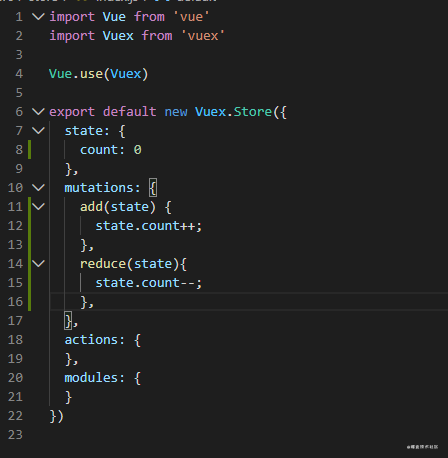Click the reduce method name on line 14
Viewport: 448px width, 458px height.
click(x=103, y=264)
